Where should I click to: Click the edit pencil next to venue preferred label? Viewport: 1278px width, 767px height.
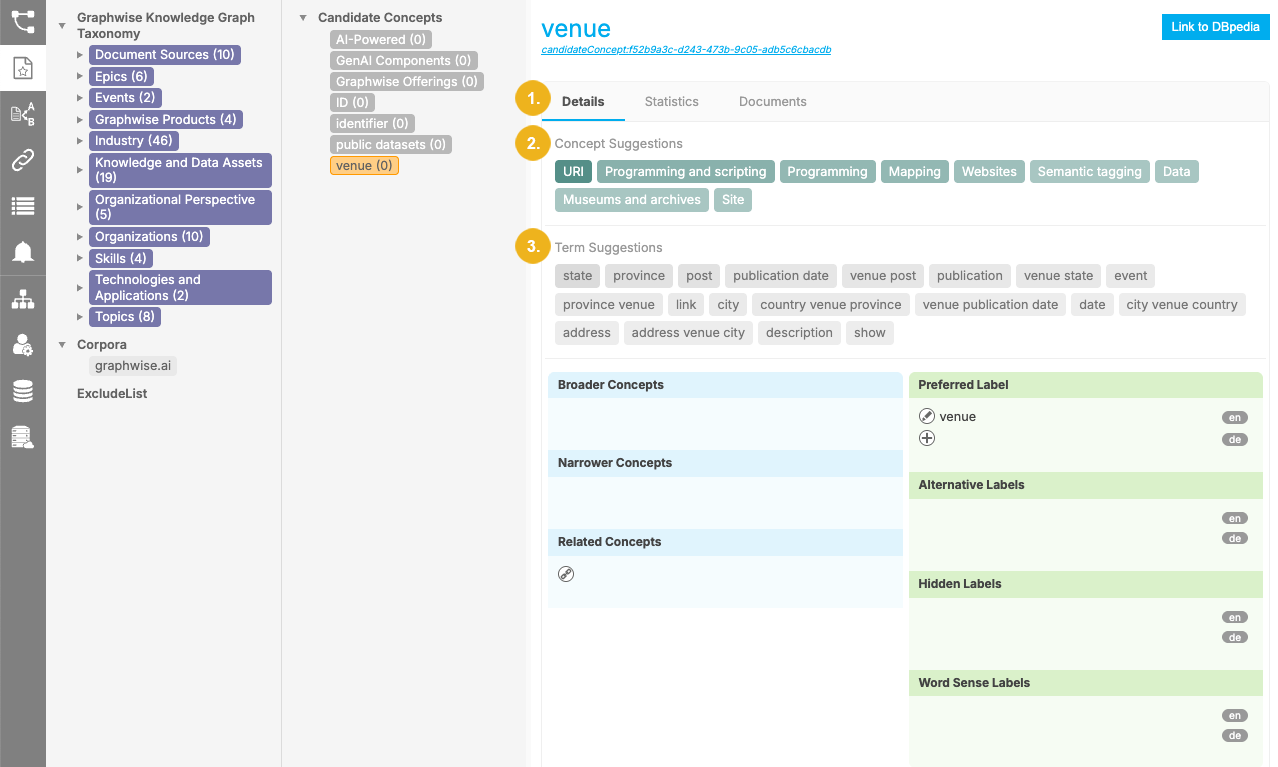[926, 416]
